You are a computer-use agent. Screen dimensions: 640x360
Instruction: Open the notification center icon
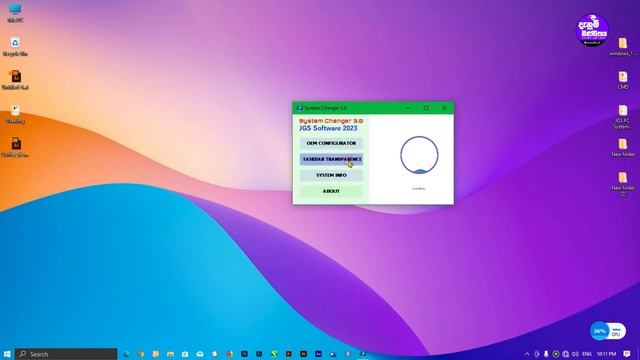(627, 354)
